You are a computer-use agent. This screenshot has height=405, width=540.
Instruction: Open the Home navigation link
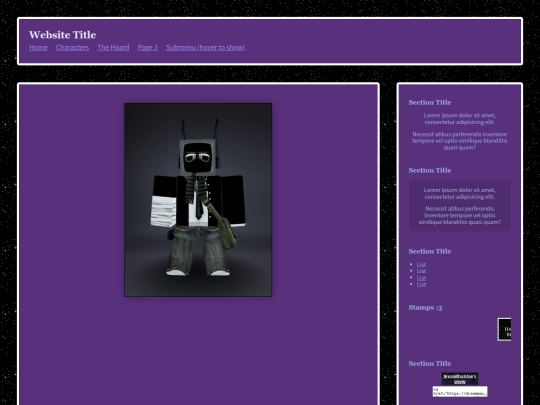(x=38, y=48)
